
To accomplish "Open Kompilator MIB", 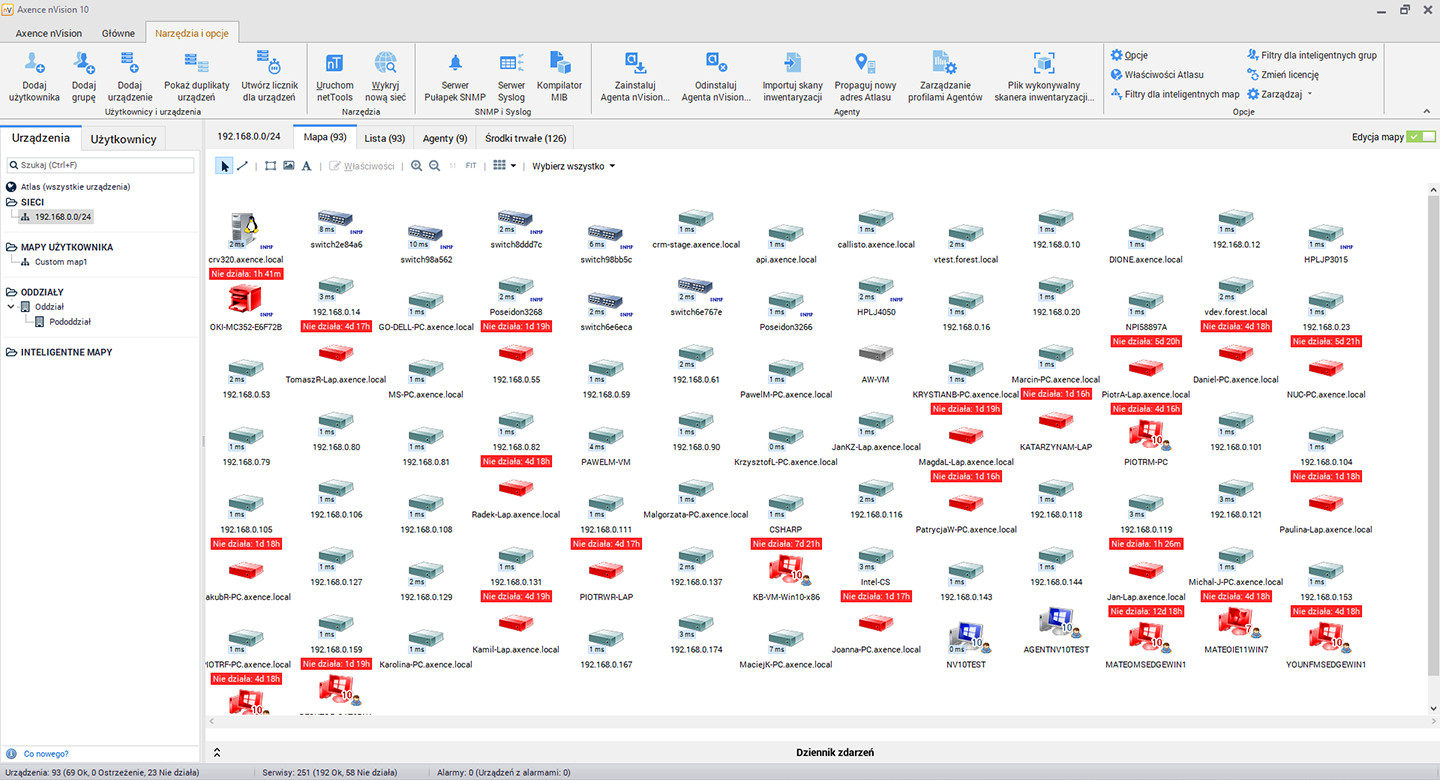I will point(560,77).
